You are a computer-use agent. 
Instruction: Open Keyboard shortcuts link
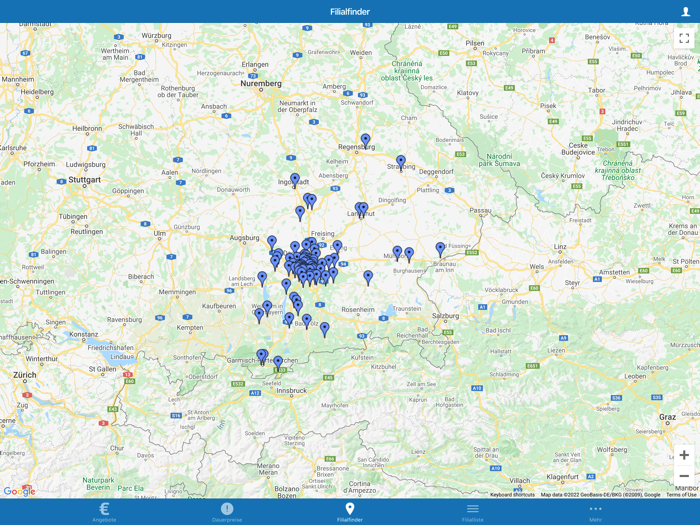pos(512,495)
